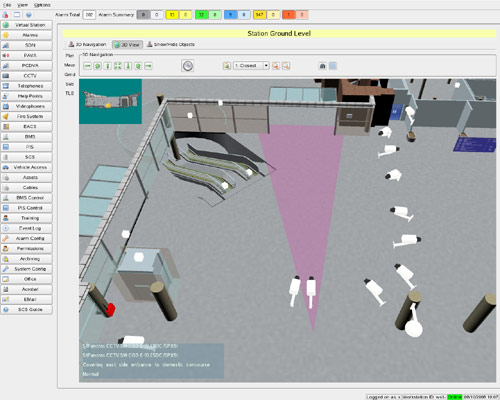The image size is (500, 400).
Task: Click the Permissions button
Action: pyautogui.click(x=27, y=249)
